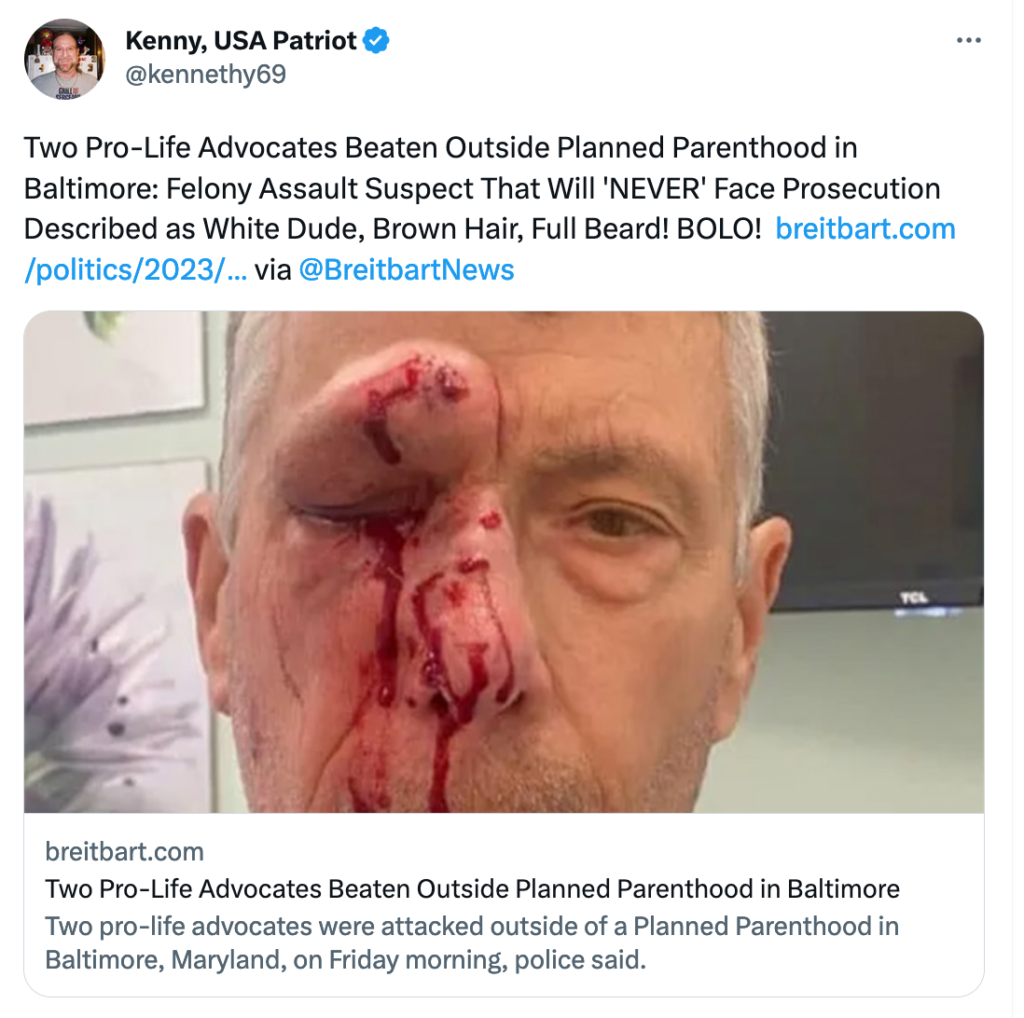Open the three-dot more options menu
1024x1018 pixels.
point(969,41)
